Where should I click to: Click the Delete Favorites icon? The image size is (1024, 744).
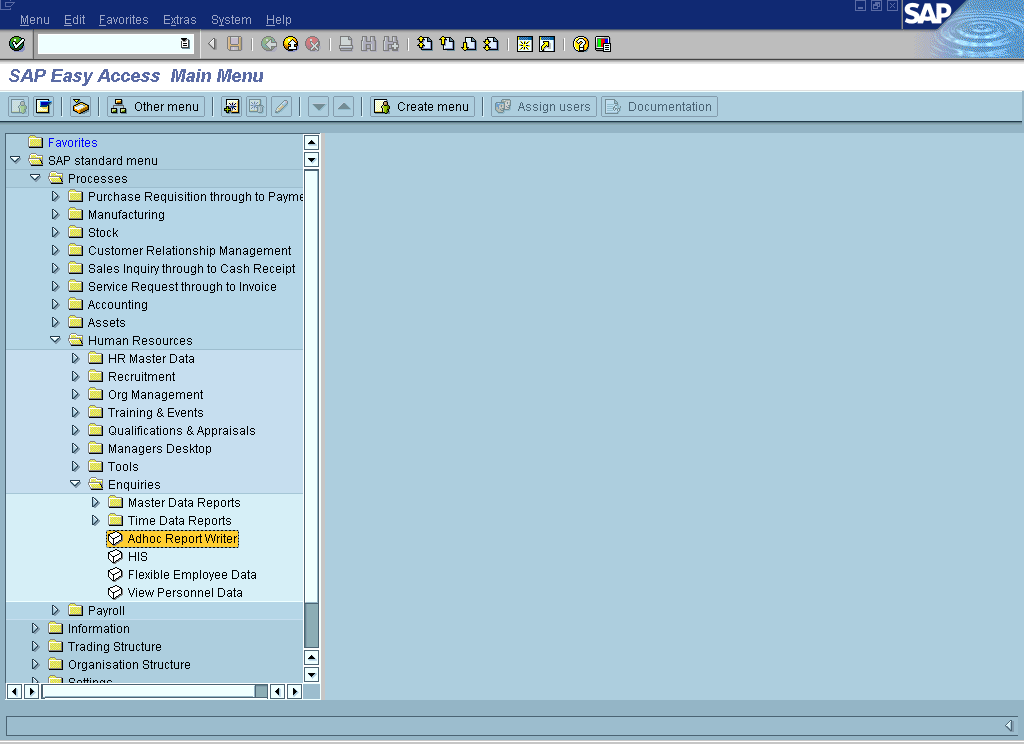pos(256,106)
